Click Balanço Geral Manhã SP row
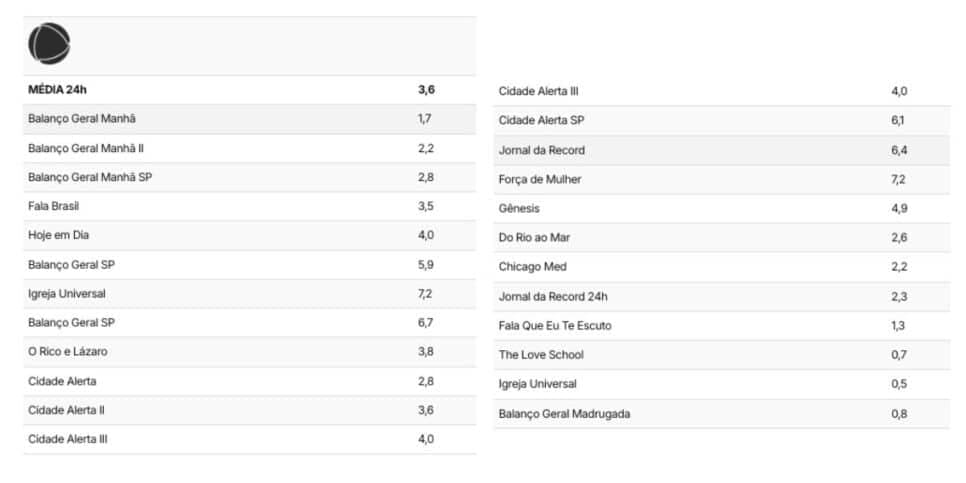The image size is (966, 483). tap(250, 177)
